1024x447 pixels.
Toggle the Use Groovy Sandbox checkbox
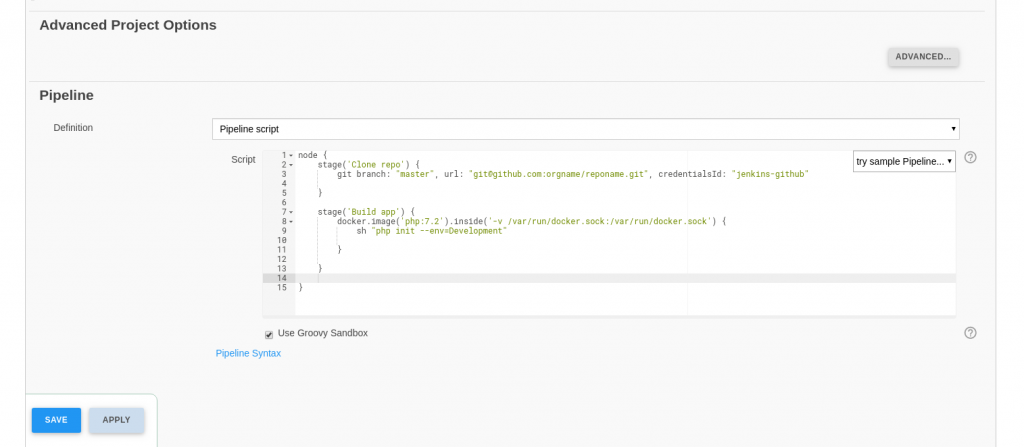[269, 334]
